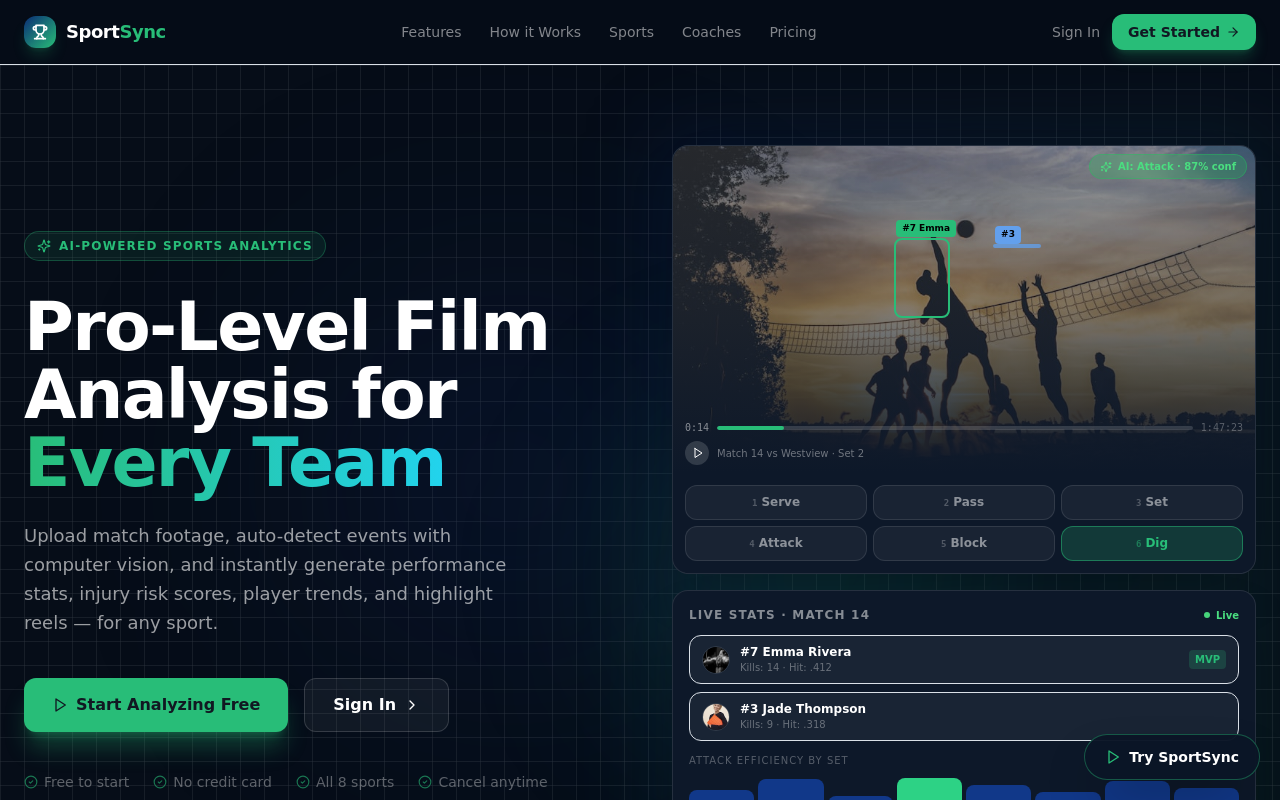This screenshot has height=800, width=1280.
Task: Open the Coaches nav link
Action: click(711, 32)
